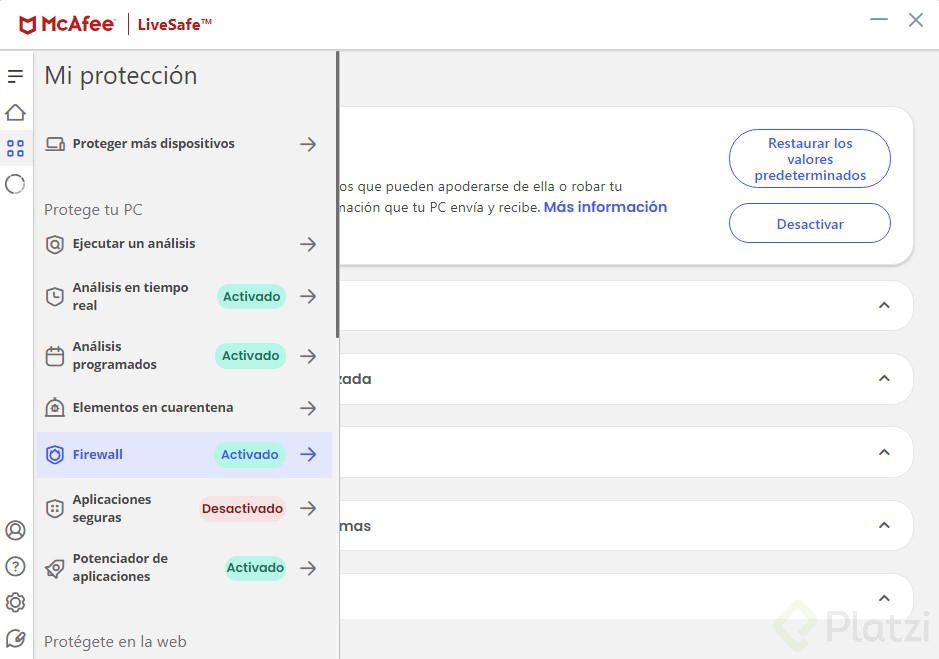Click Activado badge for Análisis programados
This screenshot has height=659, width=939.
coord(250,356)
